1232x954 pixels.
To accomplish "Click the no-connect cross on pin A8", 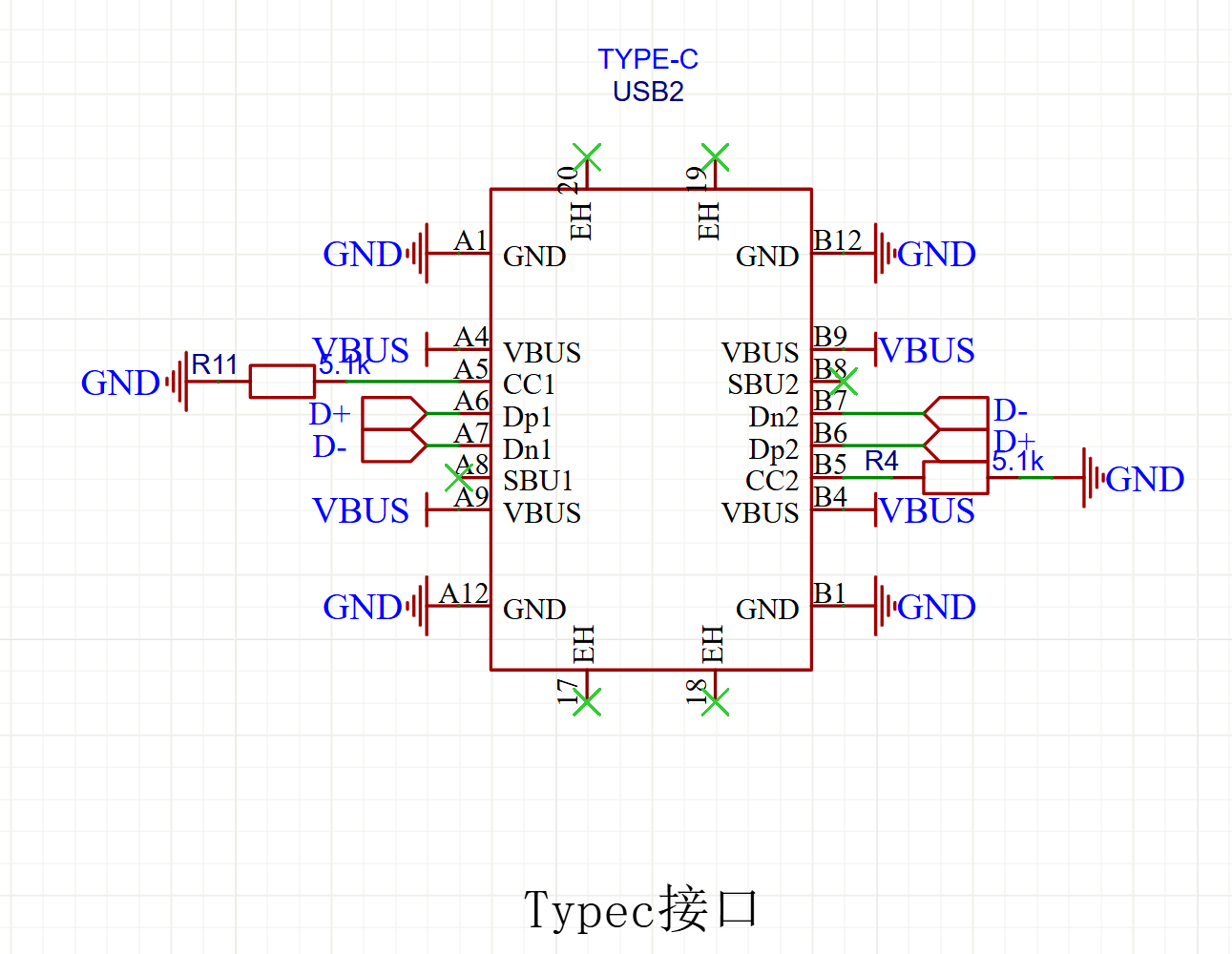I will tap(459, 478).
